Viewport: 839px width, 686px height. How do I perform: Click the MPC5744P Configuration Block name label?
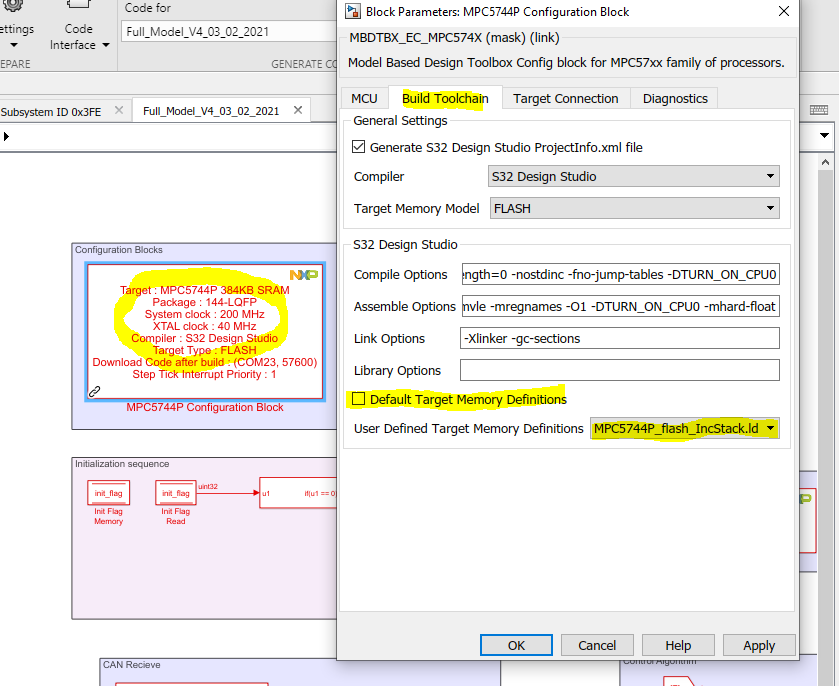(205, 407)
